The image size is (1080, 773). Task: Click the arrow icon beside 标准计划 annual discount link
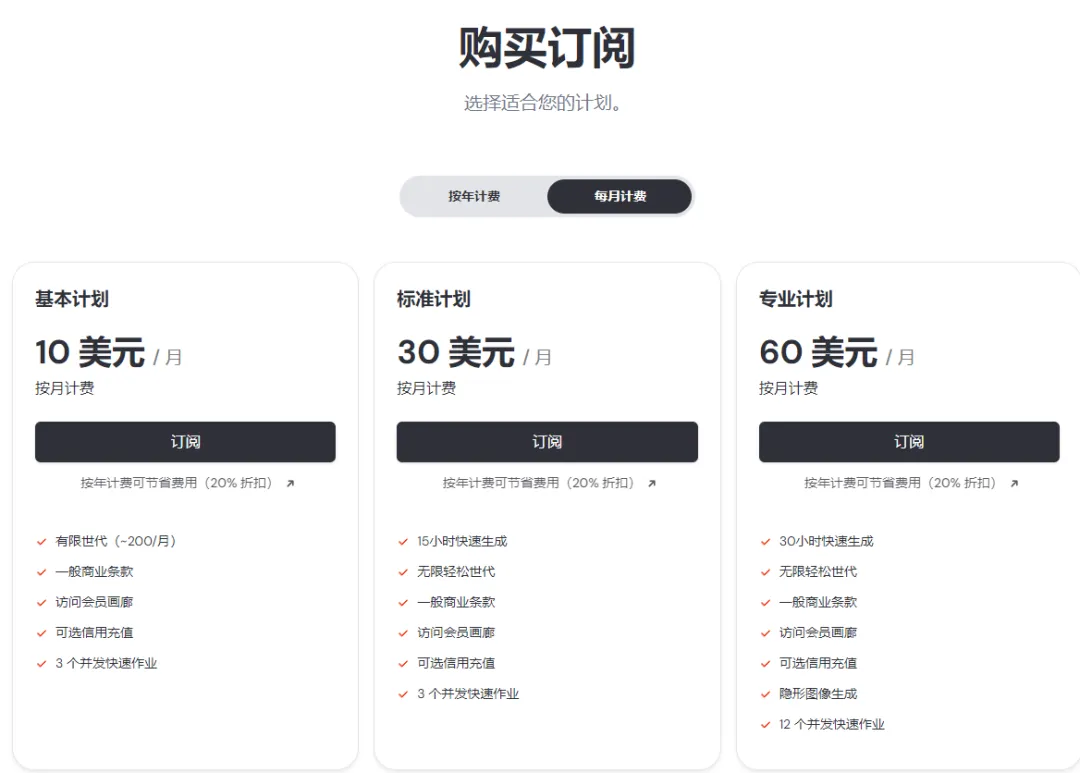tap(651, 483)
